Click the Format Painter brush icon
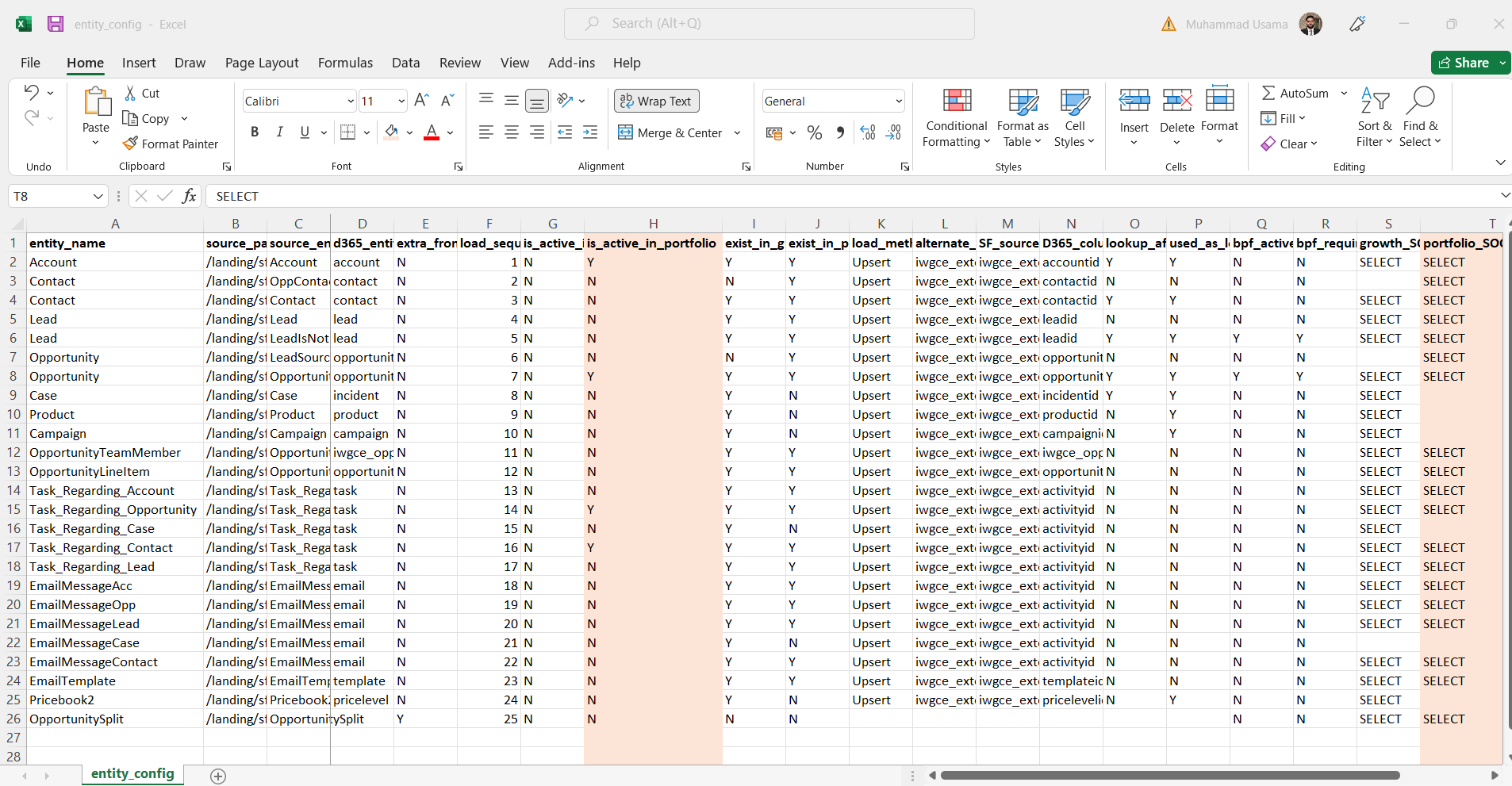Image resolution: width=1512 pixels, height=786 pixels. pyautogui.click(x=130, y=144)
